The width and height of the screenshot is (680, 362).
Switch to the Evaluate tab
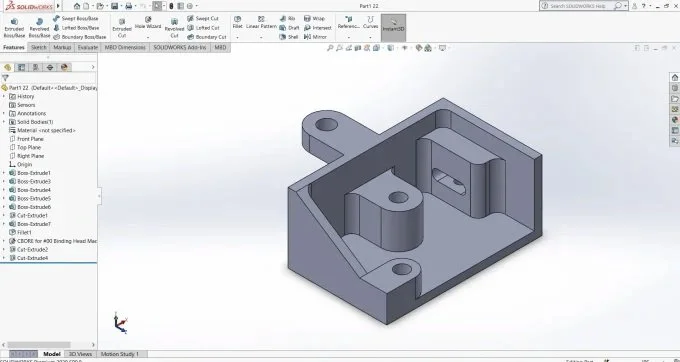(x=88, y=48)
